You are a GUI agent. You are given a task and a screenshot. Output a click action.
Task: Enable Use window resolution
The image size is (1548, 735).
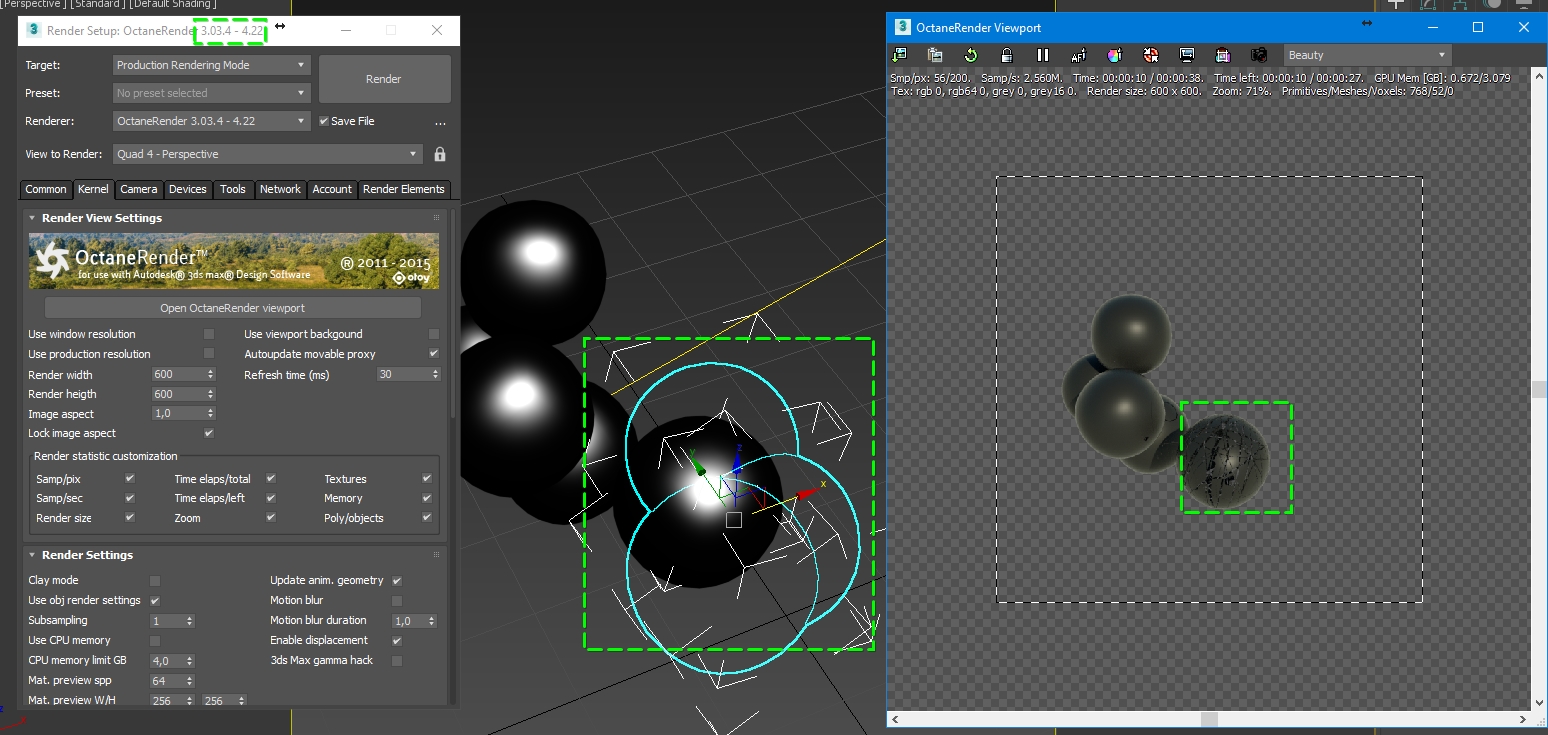click(x=209, y=334)
